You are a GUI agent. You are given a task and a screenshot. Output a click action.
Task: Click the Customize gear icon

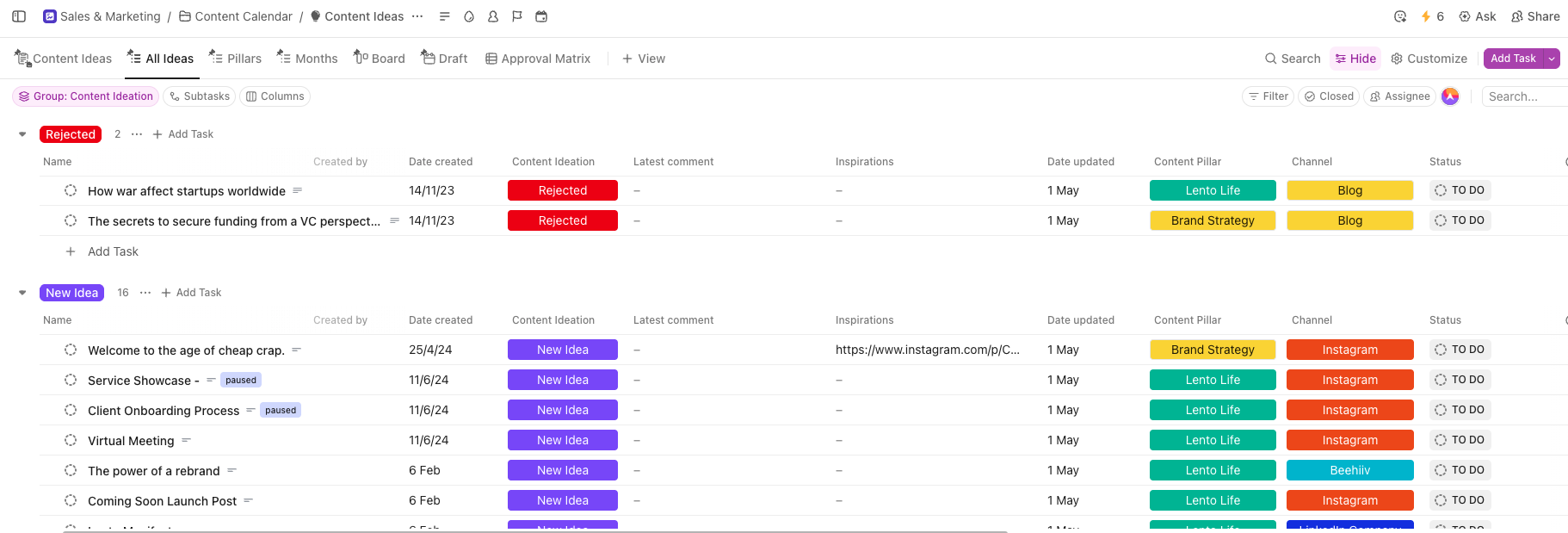(1397, 59)
